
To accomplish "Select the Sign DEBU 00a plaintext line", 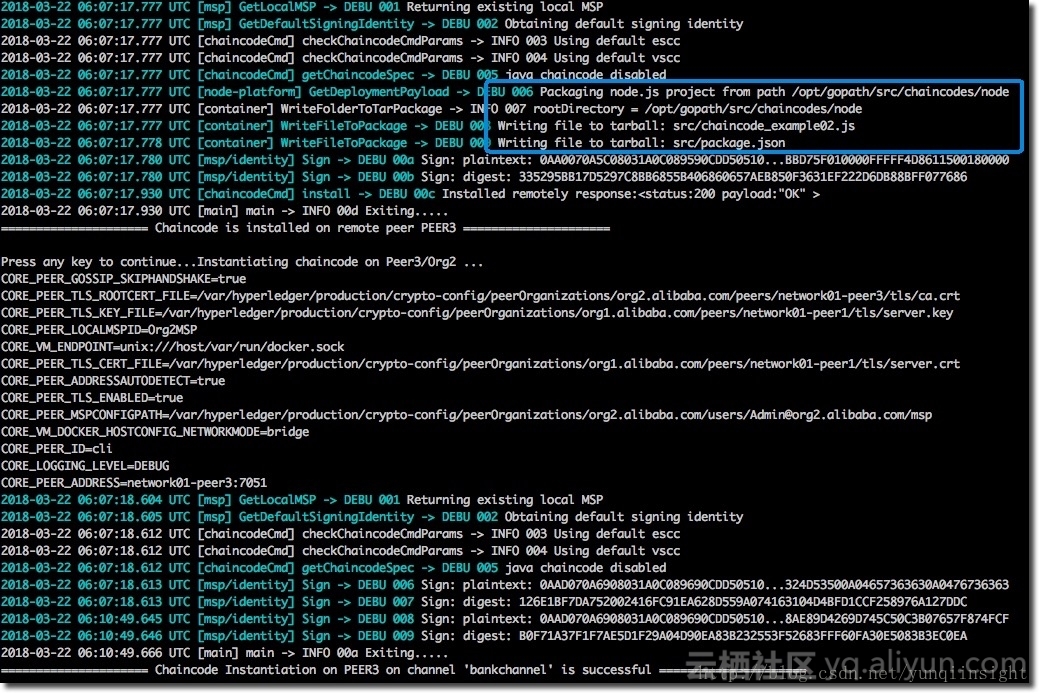I will point(505,160).
